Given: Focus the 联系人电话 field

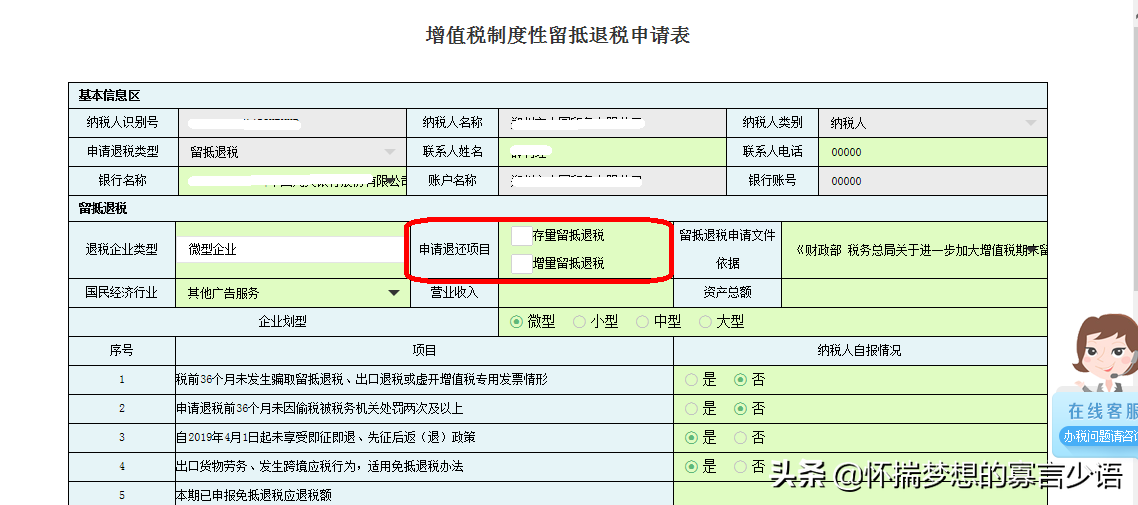Looking at the screenshot, I should click(x=930, y=152).
